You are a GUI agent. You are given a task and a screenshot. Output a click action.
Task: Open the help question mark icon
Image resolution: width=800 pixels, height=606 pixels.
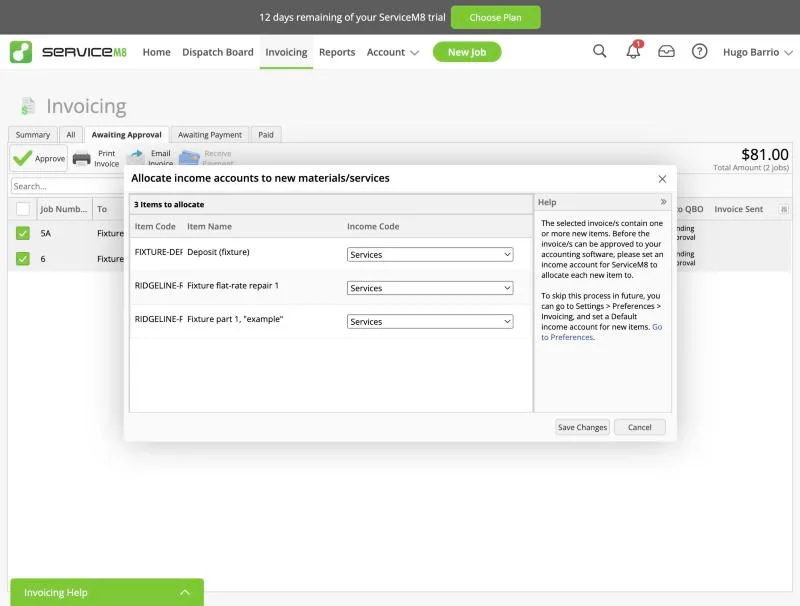699,52
